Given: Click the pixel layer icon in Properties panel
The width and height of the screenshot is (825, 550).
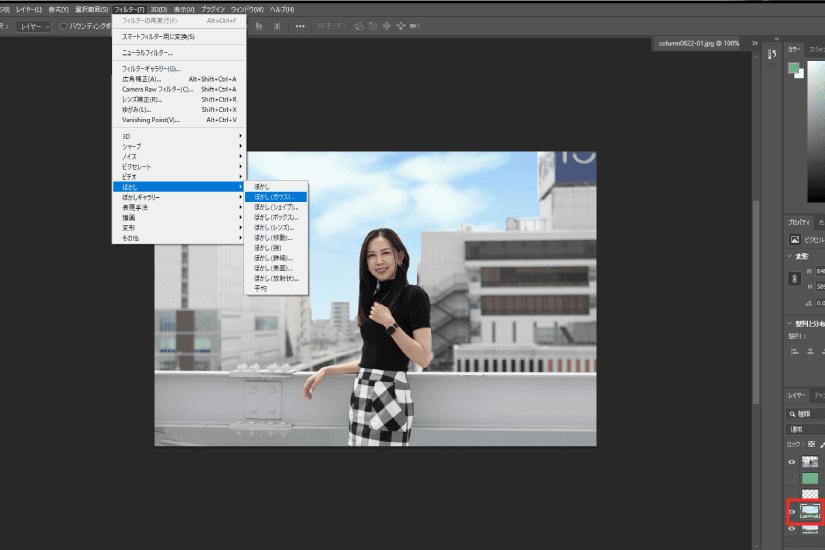Looking at the screenshot, I should click(x=795, y=240).
